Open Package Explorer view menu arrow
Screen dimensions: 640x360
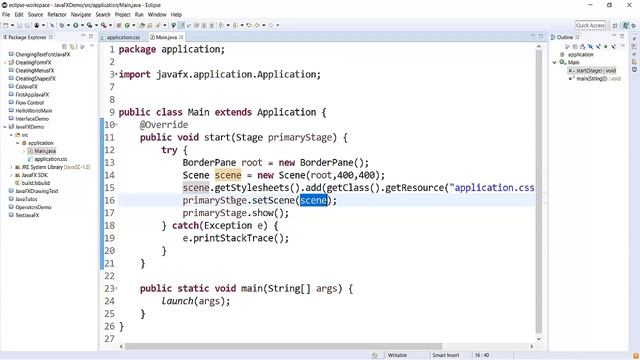[x=92, y=46]
